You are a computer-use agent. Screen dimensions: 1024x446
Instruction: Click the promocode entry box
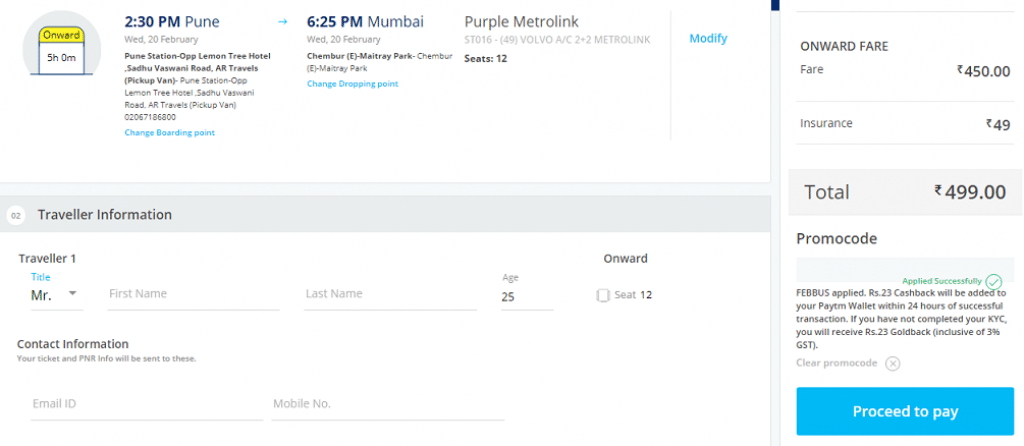click(905, 270)
